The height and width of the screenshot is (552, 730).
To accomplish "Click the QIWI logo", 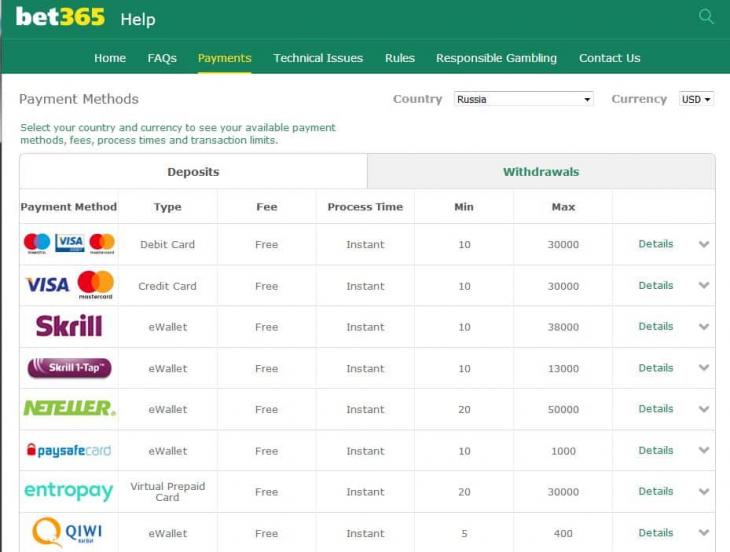I will point(69,532).
